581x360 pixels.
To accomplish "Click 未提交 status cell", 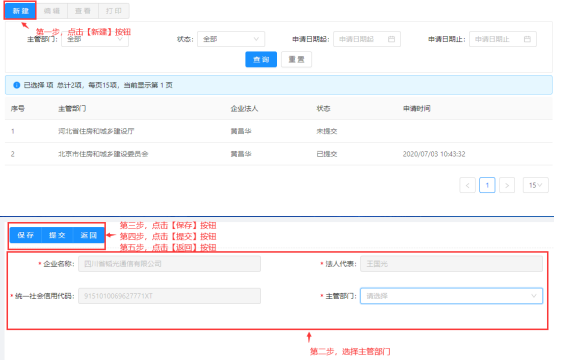I will pos(326,131).
